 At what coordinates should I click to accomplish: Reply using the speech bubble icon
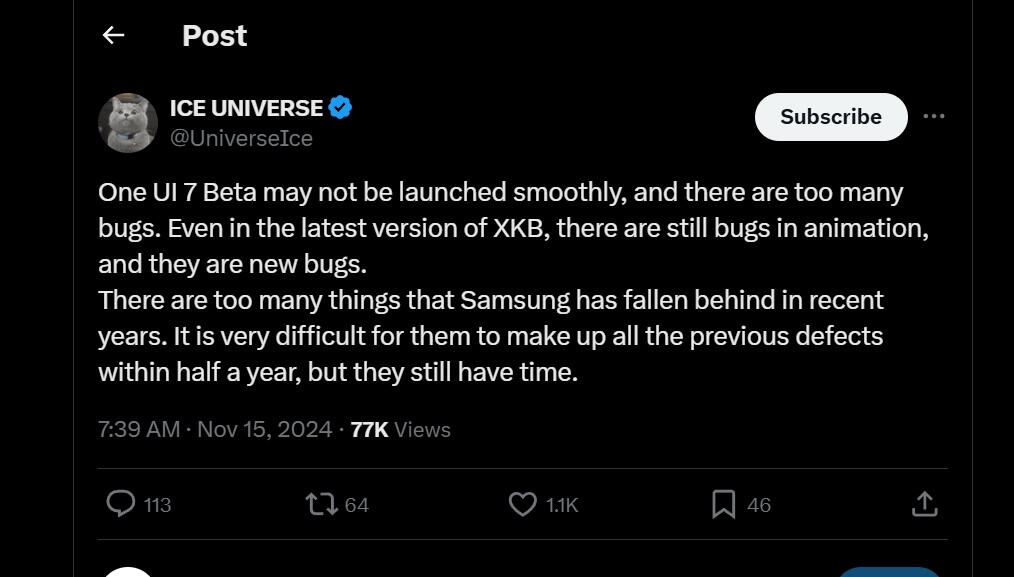pyautogui.click(x=120, y=504)
